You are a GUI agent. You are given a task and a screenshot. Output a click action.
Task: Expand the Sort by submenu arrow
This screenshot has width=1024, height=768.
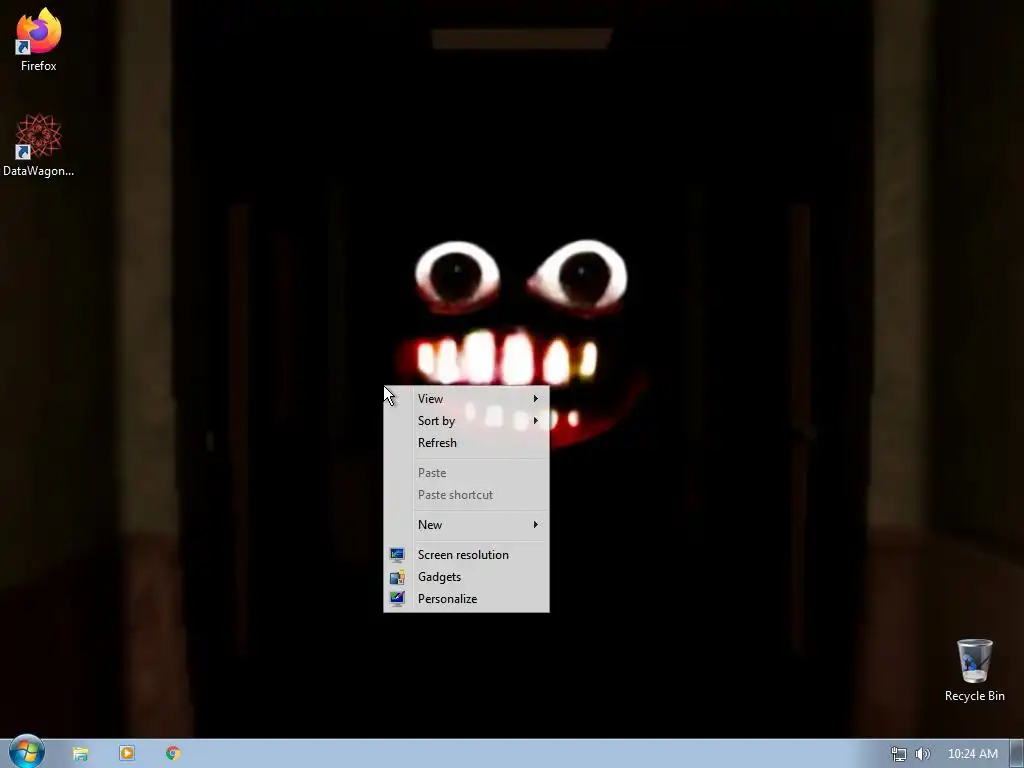coord(536,421)
